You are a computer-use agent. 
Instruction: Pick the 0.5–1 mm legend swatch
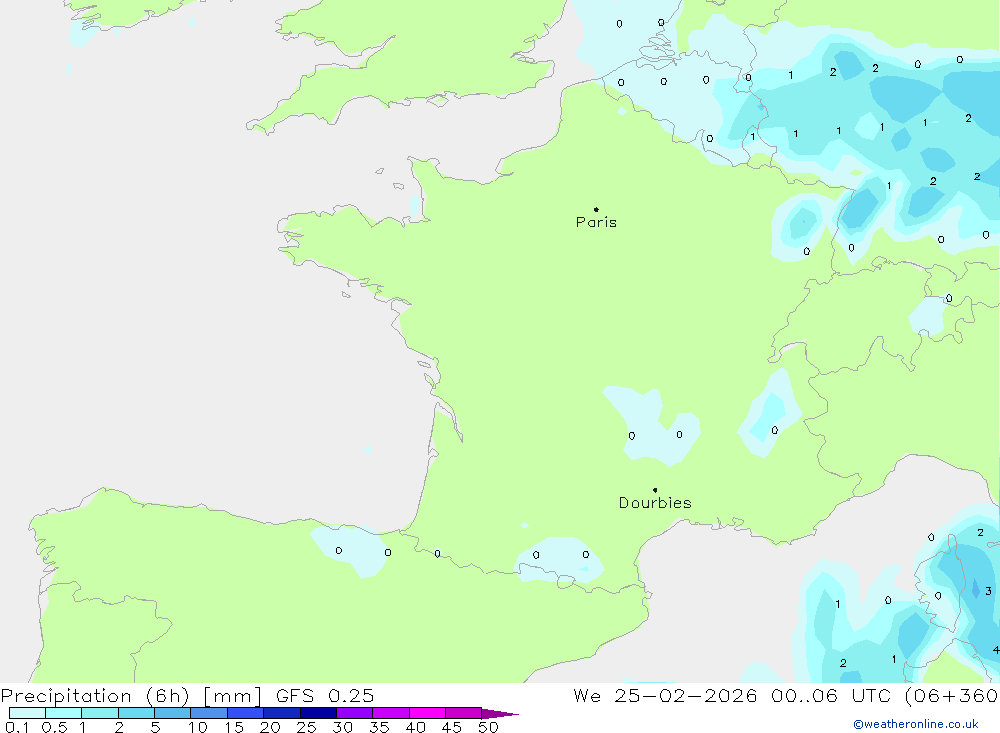[64, 713]
